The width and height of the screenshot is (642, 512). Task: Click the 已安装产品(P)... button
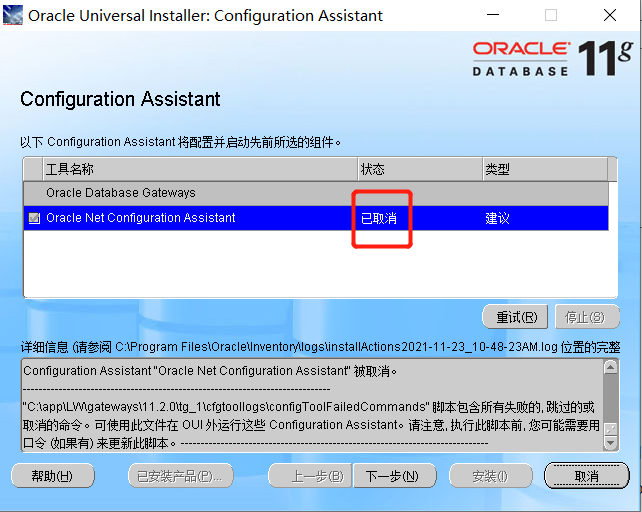181,476
